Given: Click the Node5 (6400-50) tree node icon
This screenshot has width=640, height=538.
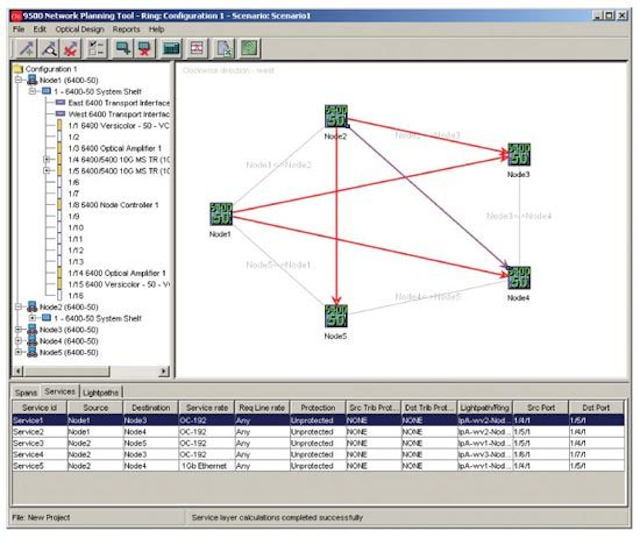Looking at the screenshot, I should (32, 352).
